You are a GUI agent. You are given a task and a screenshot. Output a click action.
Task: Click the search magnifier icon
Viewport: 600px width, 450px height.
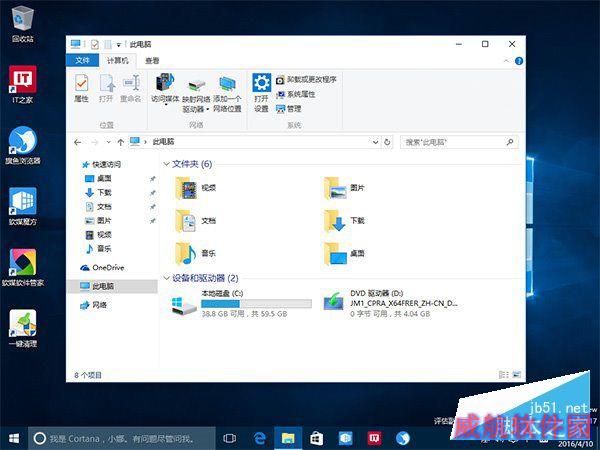[510, 142]
